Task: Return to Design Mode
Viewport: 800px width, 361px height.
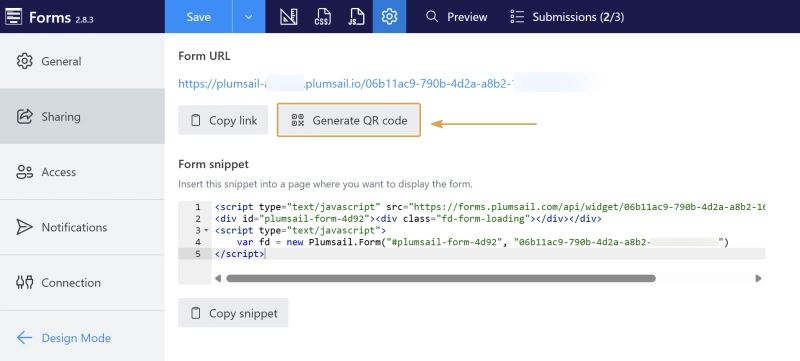Action: (x=64, y=338)
